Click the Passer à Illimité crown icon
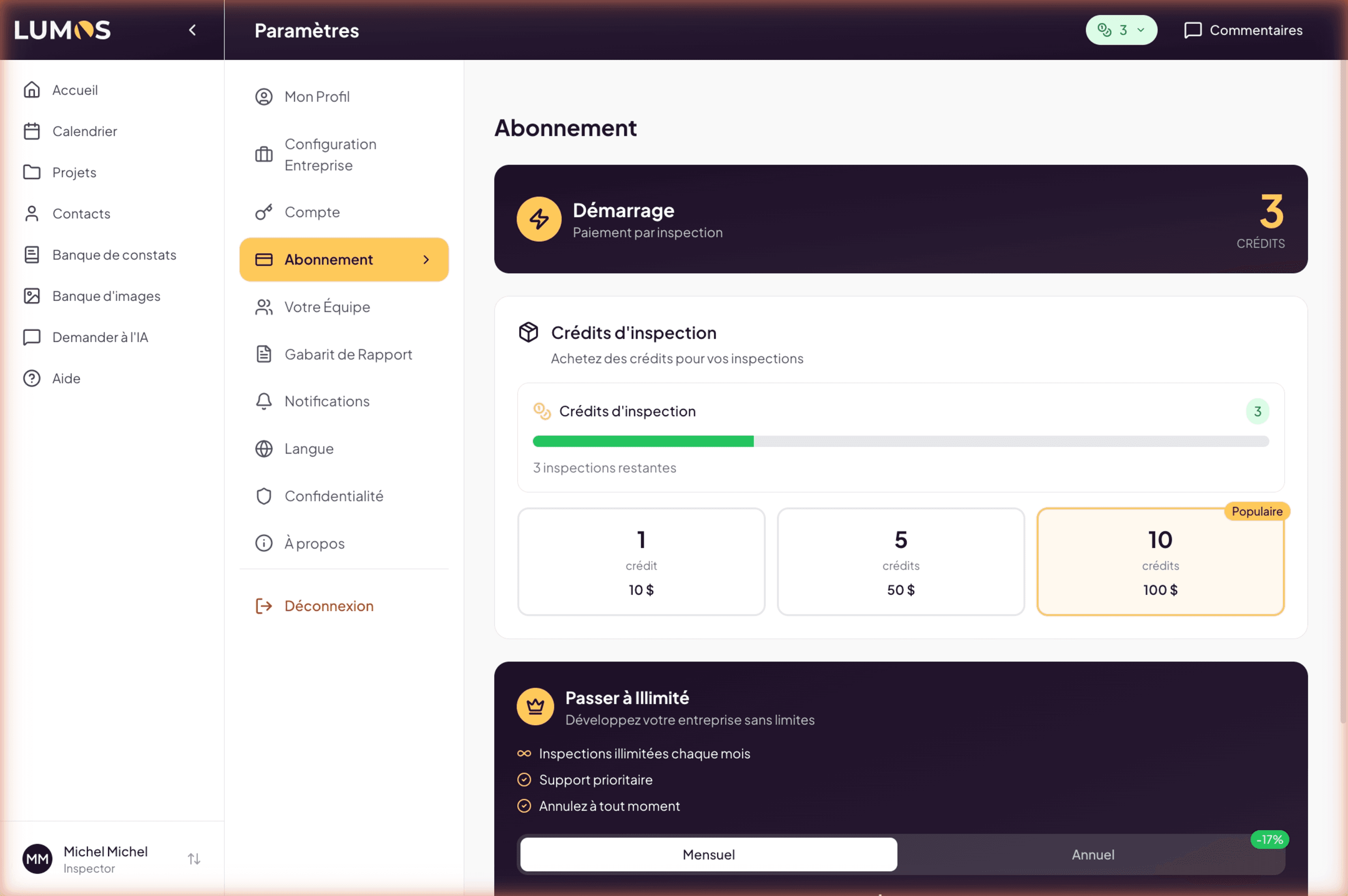 [x=535, y=706]
